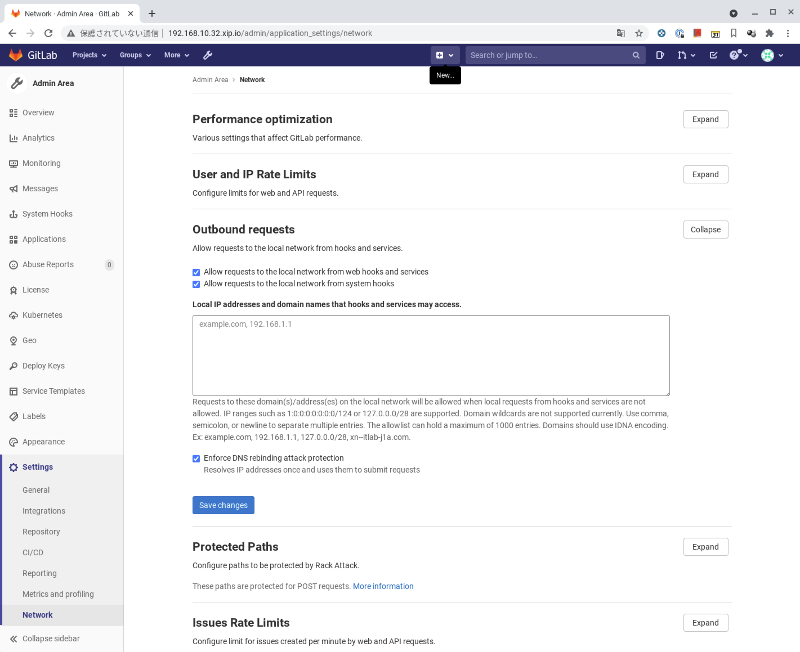800x652 pixels.
Task: Open the To-Do List checkmark icon
Action: 713,55
